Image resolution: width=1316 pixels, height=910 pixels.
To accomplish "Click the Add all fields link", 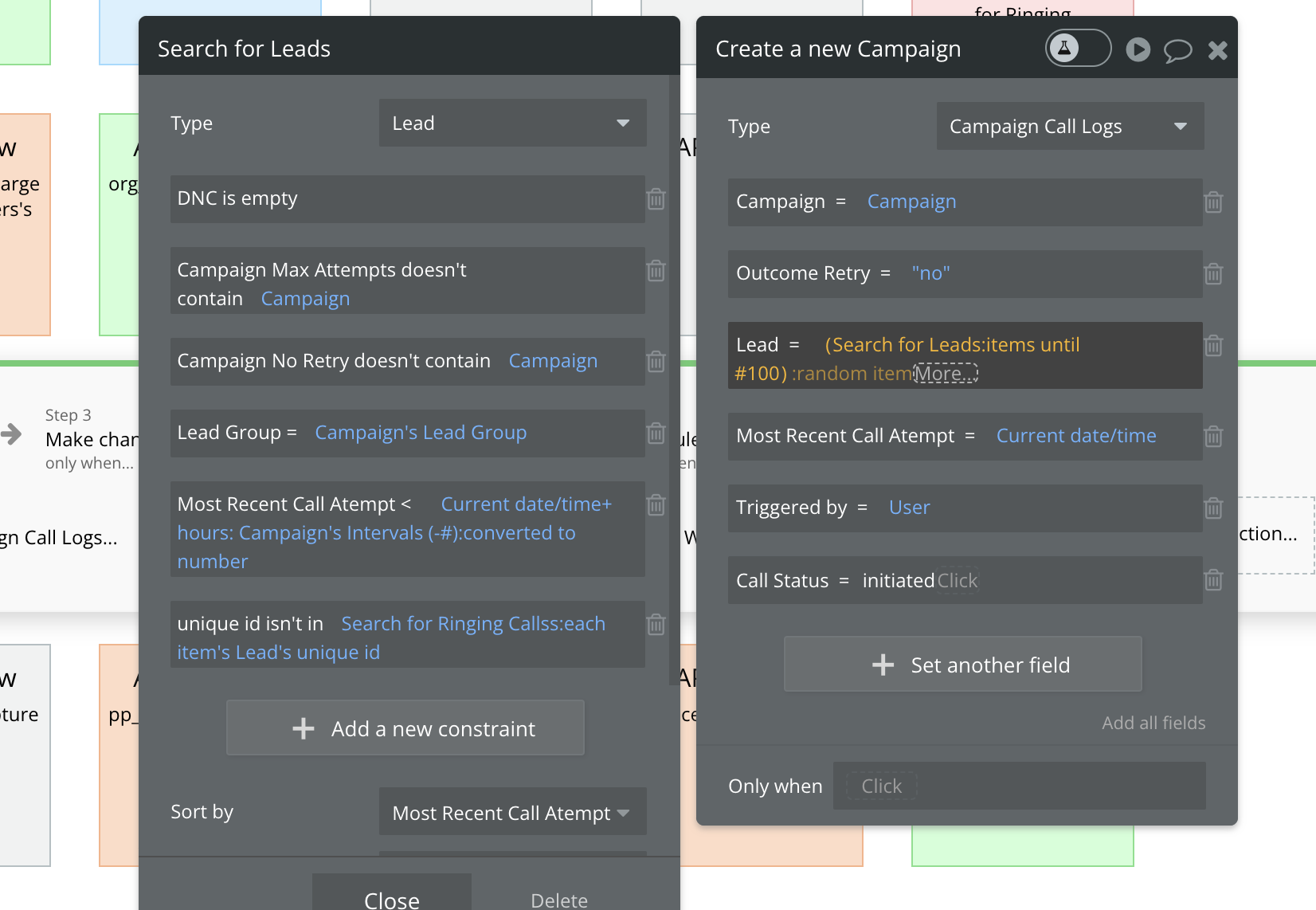I will click(1153, 723).
